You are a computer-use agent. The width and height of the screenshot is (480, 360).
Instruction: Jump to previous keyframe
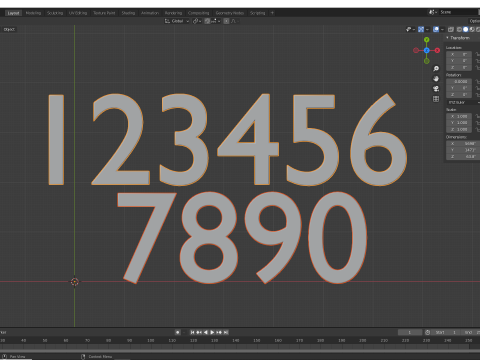point(199,332)
